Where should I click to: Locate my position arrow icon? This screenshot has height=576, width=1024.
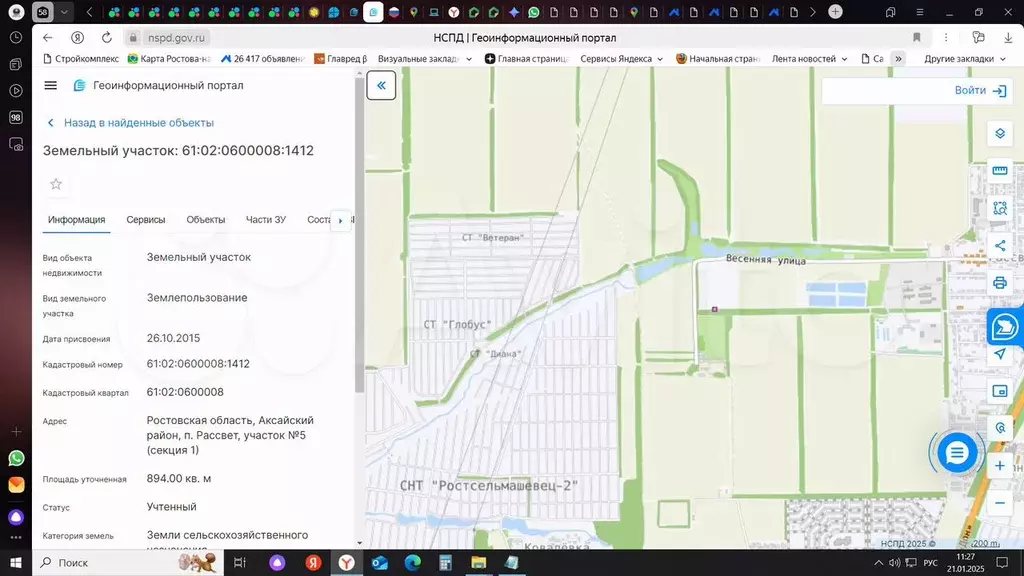(x=1000, y=354)
